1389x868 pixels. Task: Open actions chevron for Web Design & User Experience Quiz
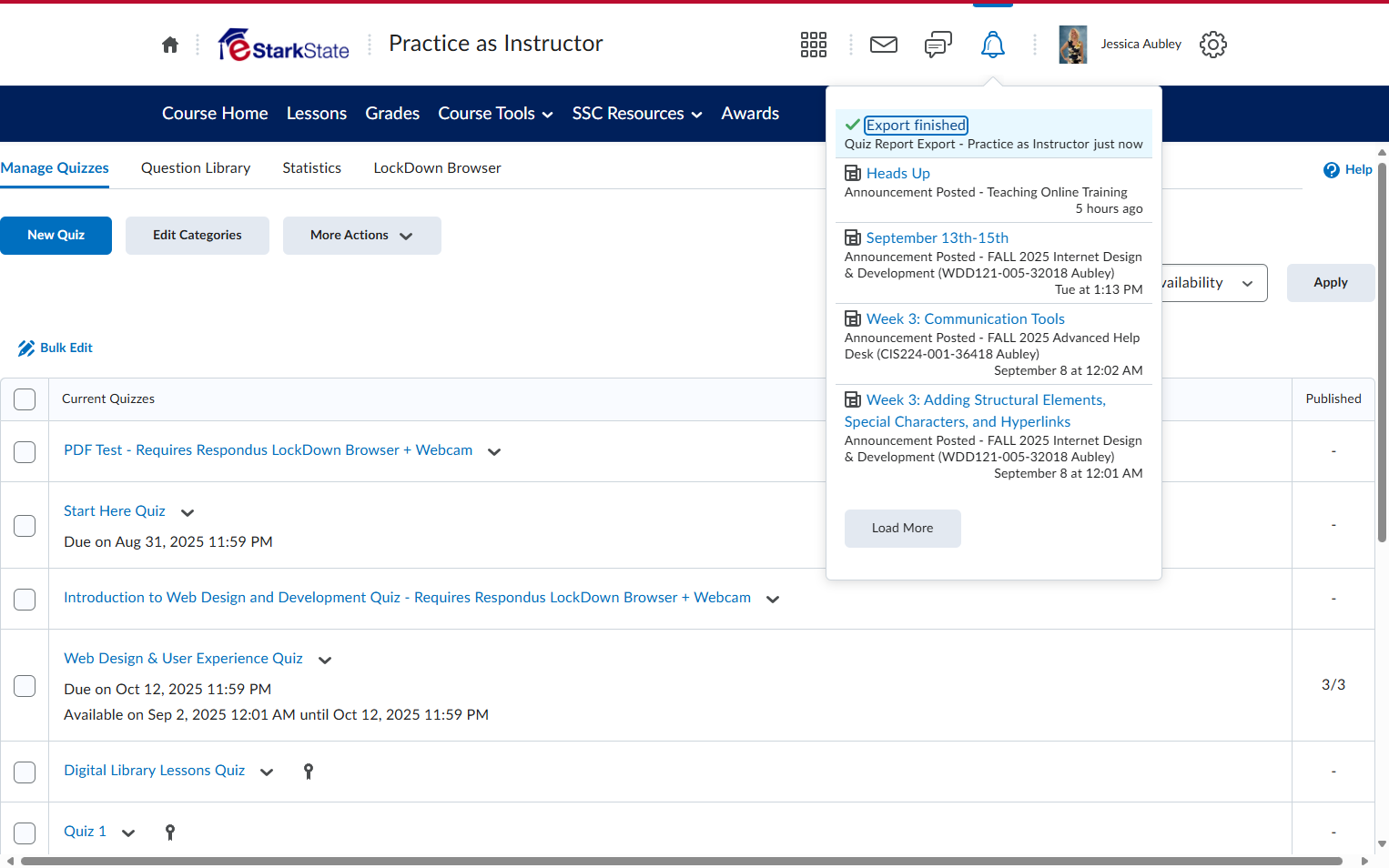[325, 660]
